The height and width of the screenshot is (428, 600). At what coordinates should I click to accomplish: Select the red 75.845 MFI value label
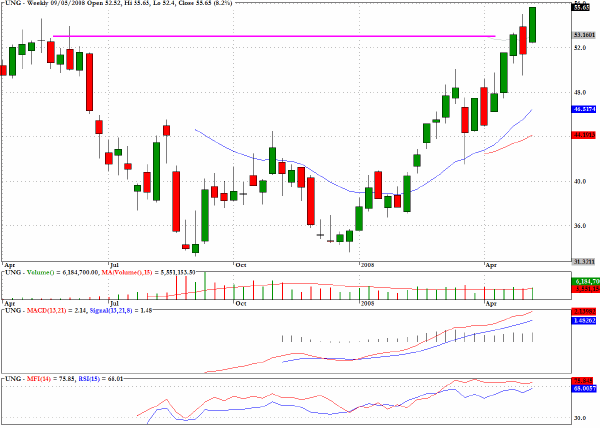click(584, 381)
